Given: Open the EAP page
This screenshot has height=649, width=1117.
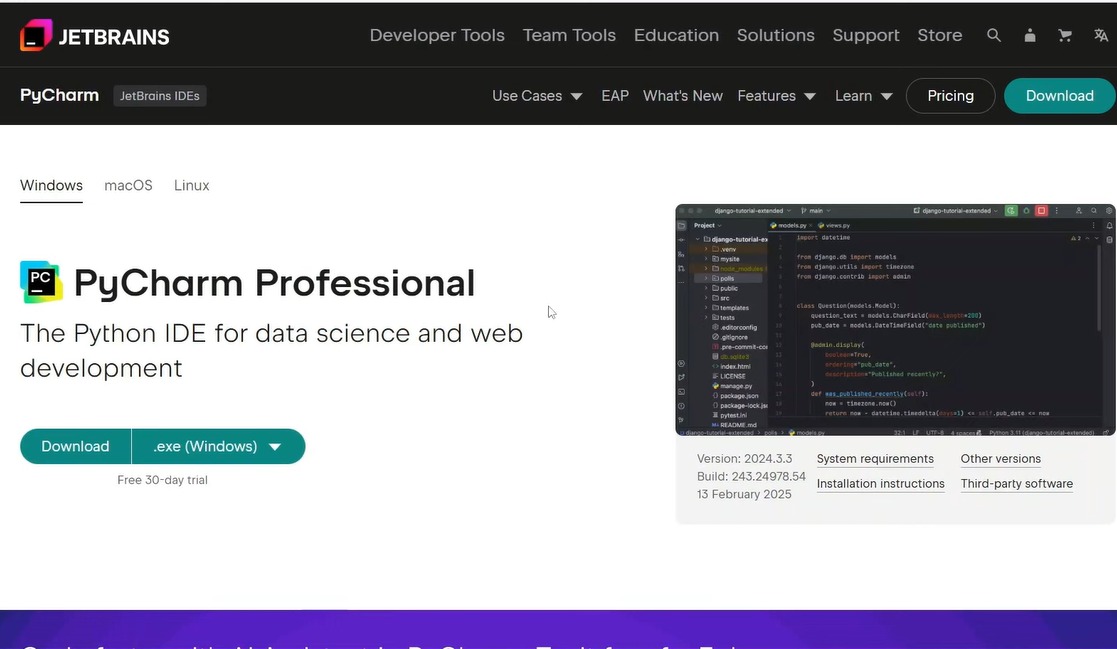Looking at the screenshot, I should click(x=615, y=96).
